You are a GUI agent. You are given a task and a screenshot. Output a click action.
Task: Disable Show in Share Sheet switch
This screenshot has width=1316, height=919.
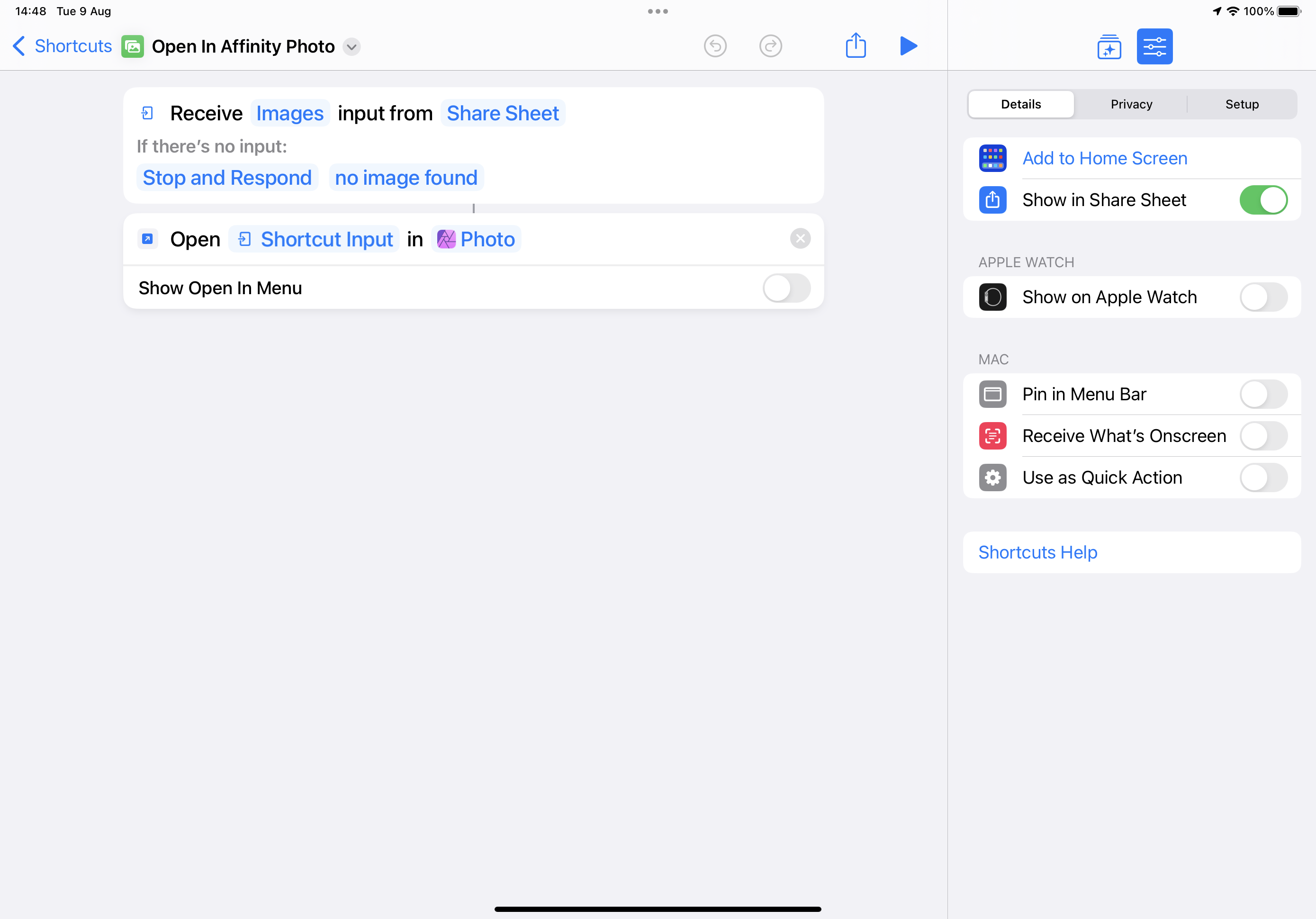(1263, 200)
